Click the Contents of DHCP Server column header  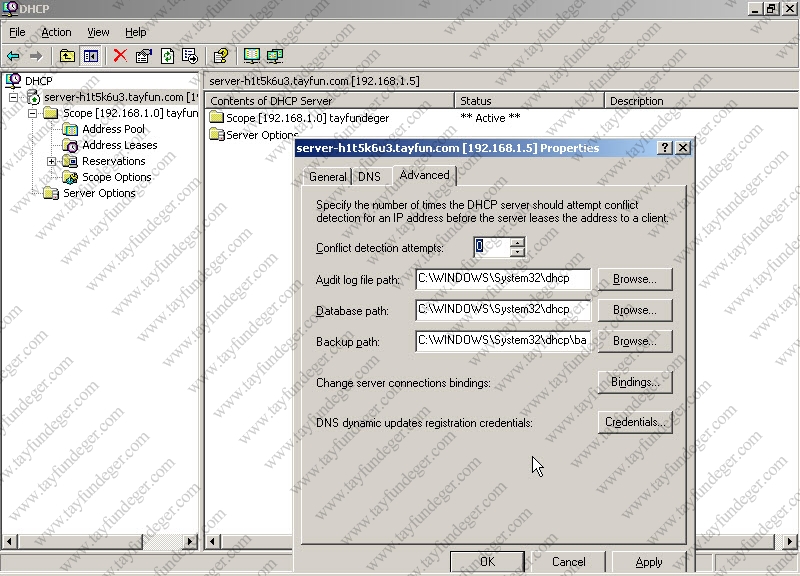click(329, 101)
